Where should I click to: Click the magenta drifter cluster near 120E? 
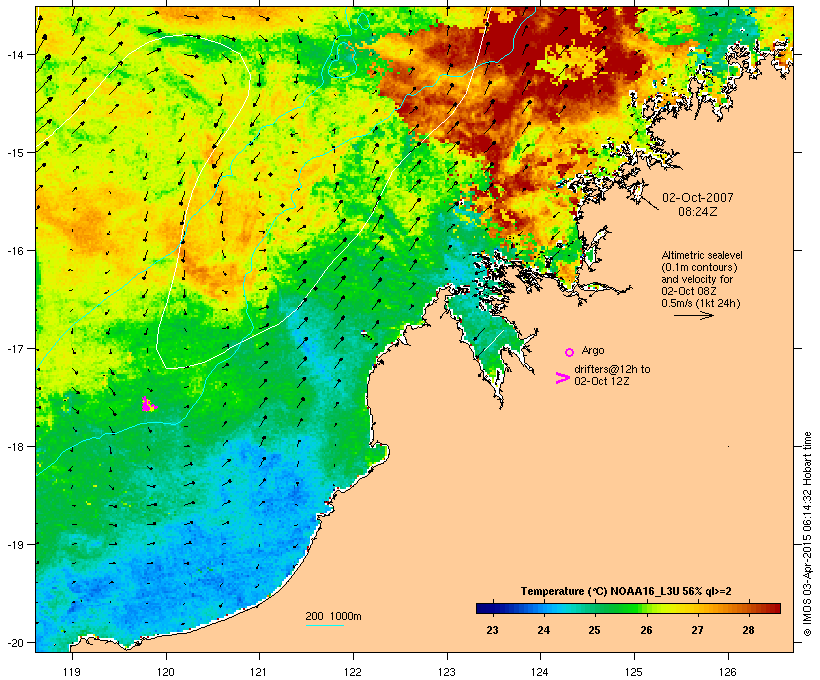pos(149,404)
